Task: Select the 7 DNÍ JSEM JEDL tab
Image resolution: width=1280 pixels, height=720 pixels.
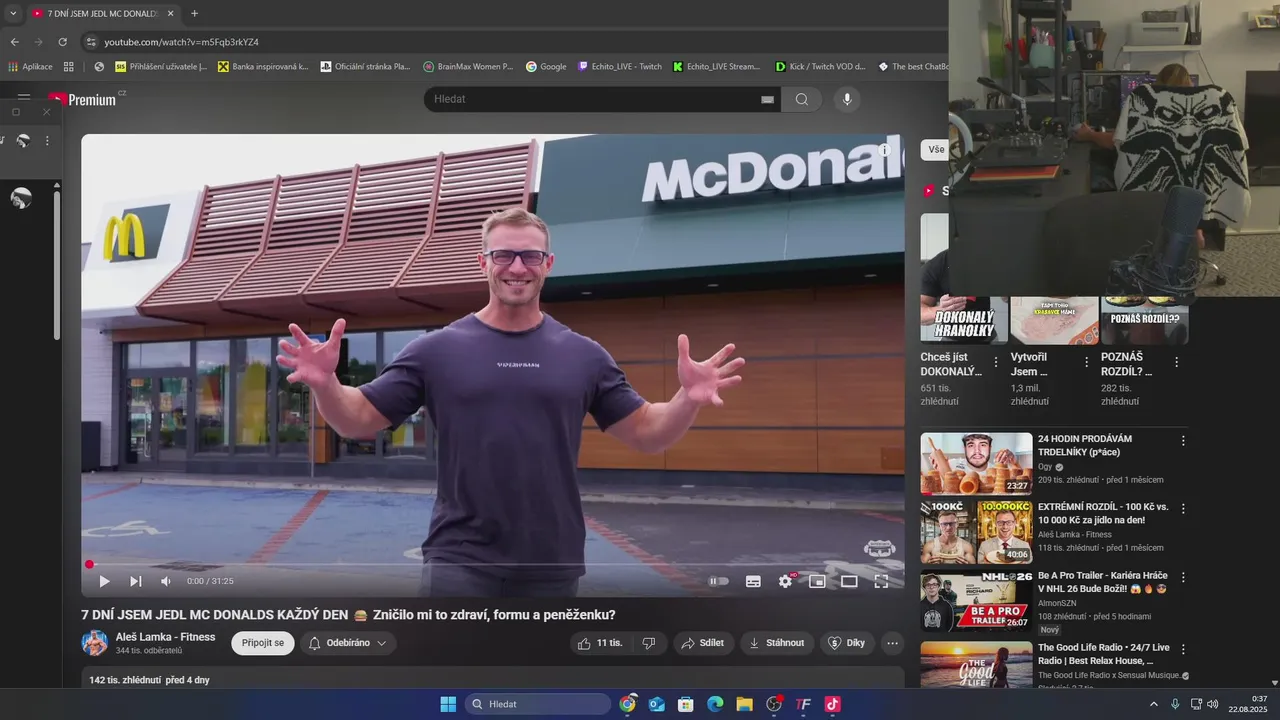Action: (103, 13)
